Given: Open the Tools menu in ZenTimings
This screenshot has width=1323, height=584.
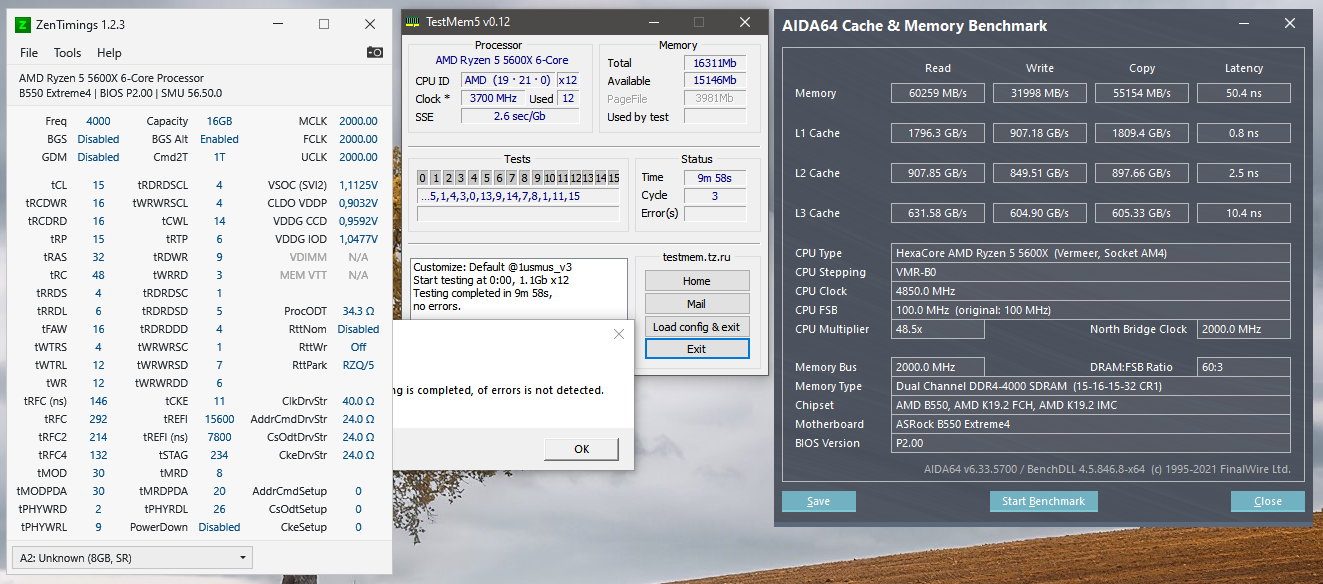Looking at the screenshot, I should click(x=68, y=53).
